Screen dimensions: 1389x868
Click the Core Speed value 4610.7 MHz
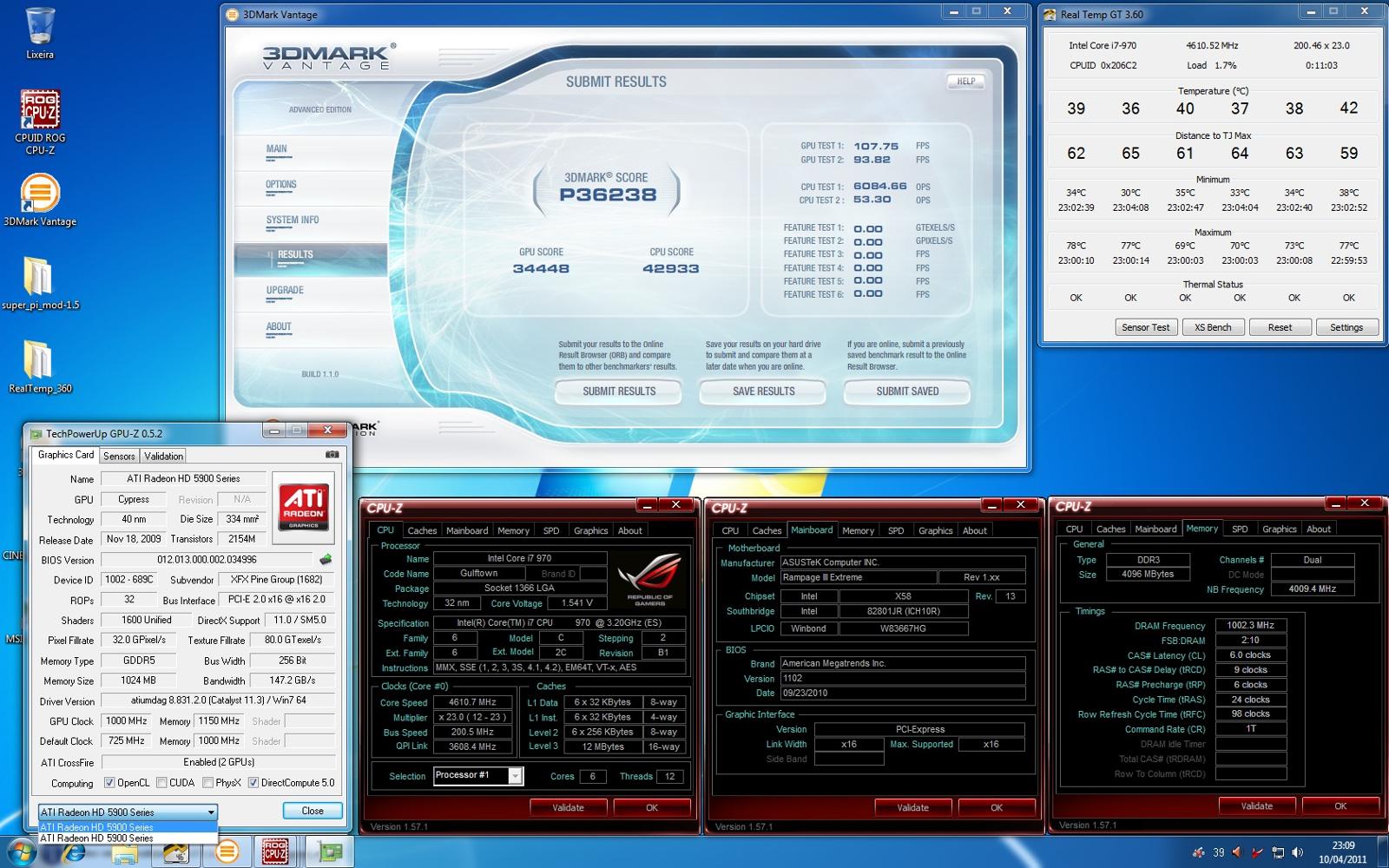point(472,702)
